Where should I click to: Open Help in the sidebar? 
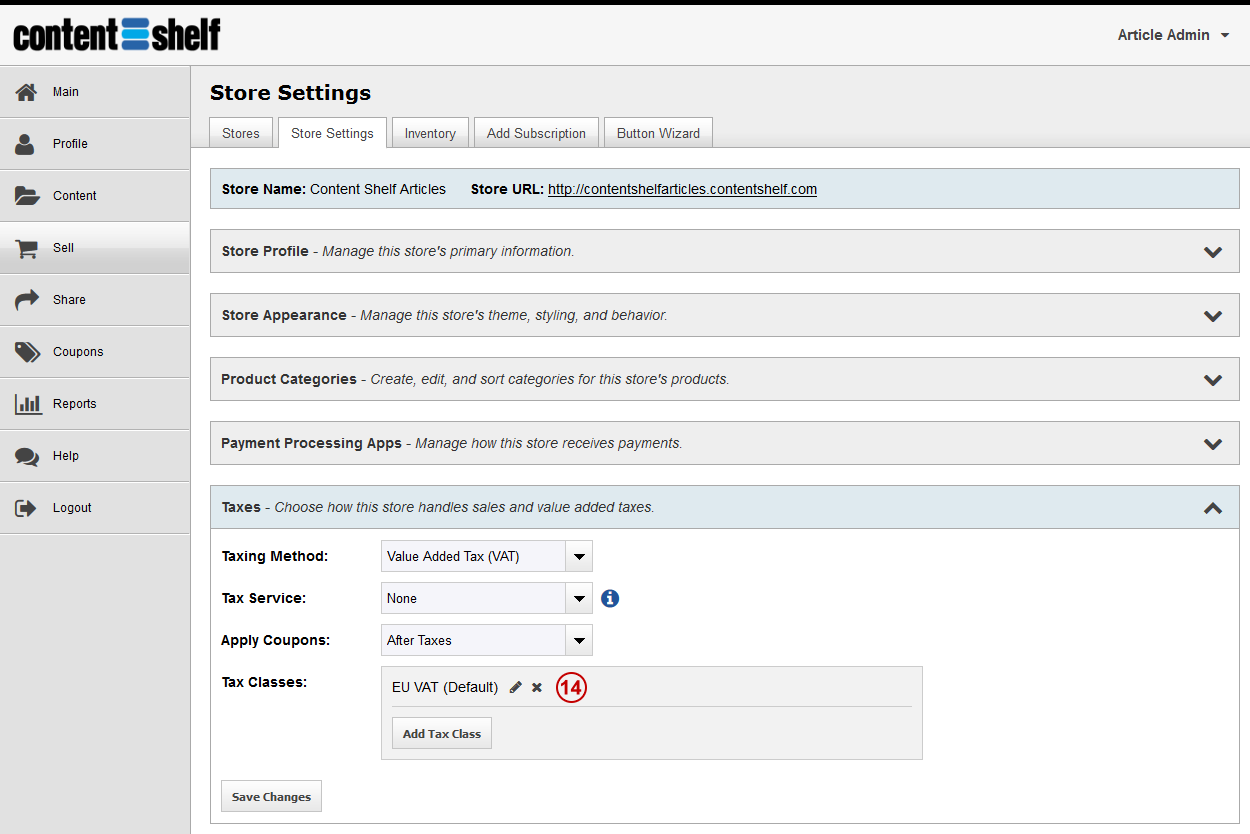(x=95, y=456)
